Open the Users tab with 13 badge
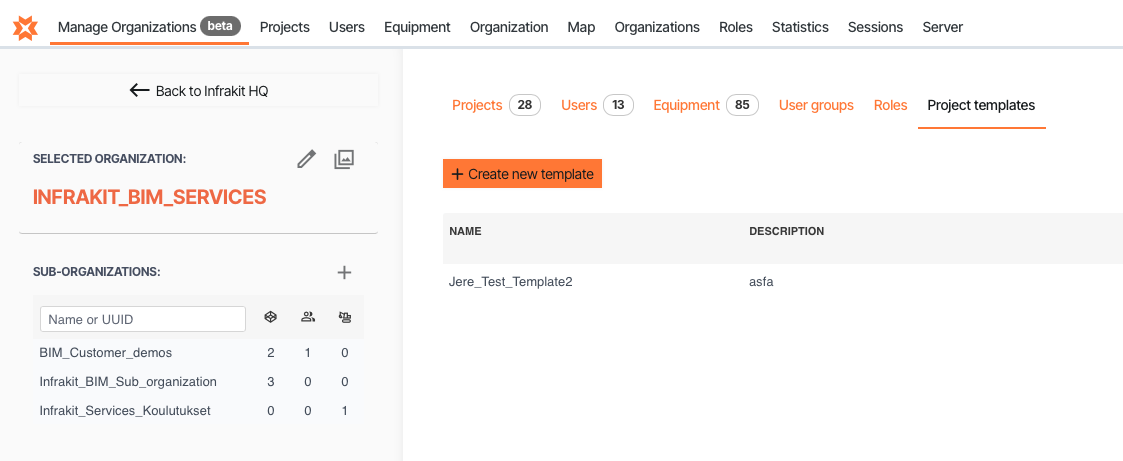The image size is (1123, 461). point(579,105)
